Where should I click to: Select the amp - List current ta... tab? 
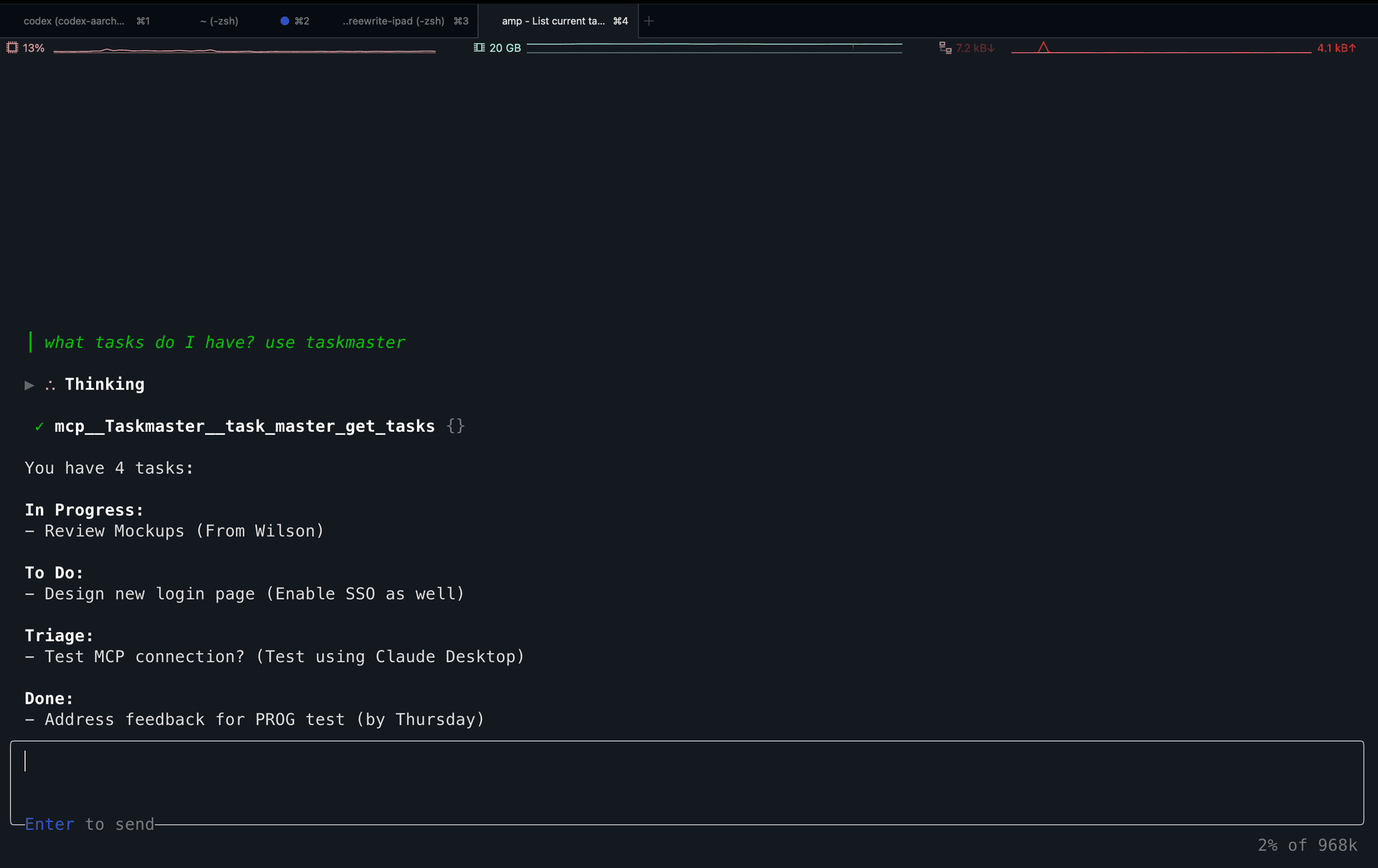coord(553,21)
